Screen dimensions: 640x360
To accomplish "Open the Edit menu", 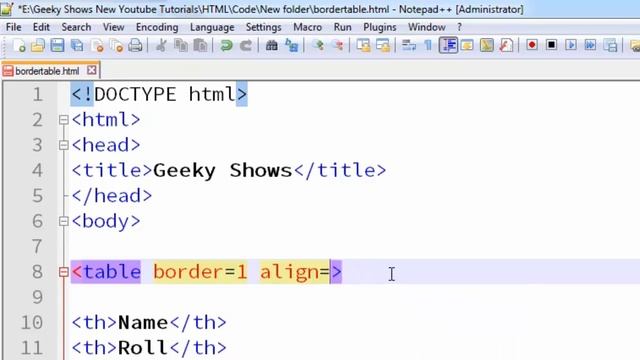I will pos(41,27).
